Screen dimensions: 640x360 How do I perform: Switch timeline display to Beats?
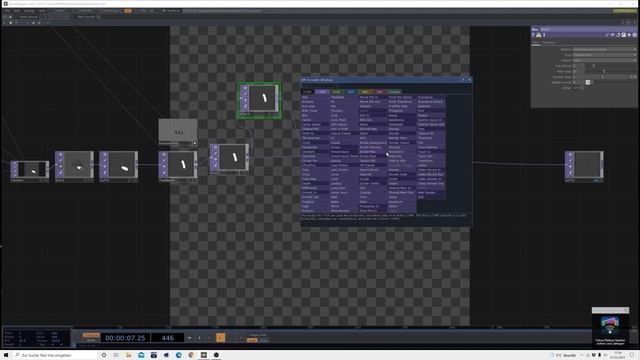click(91, 340)
